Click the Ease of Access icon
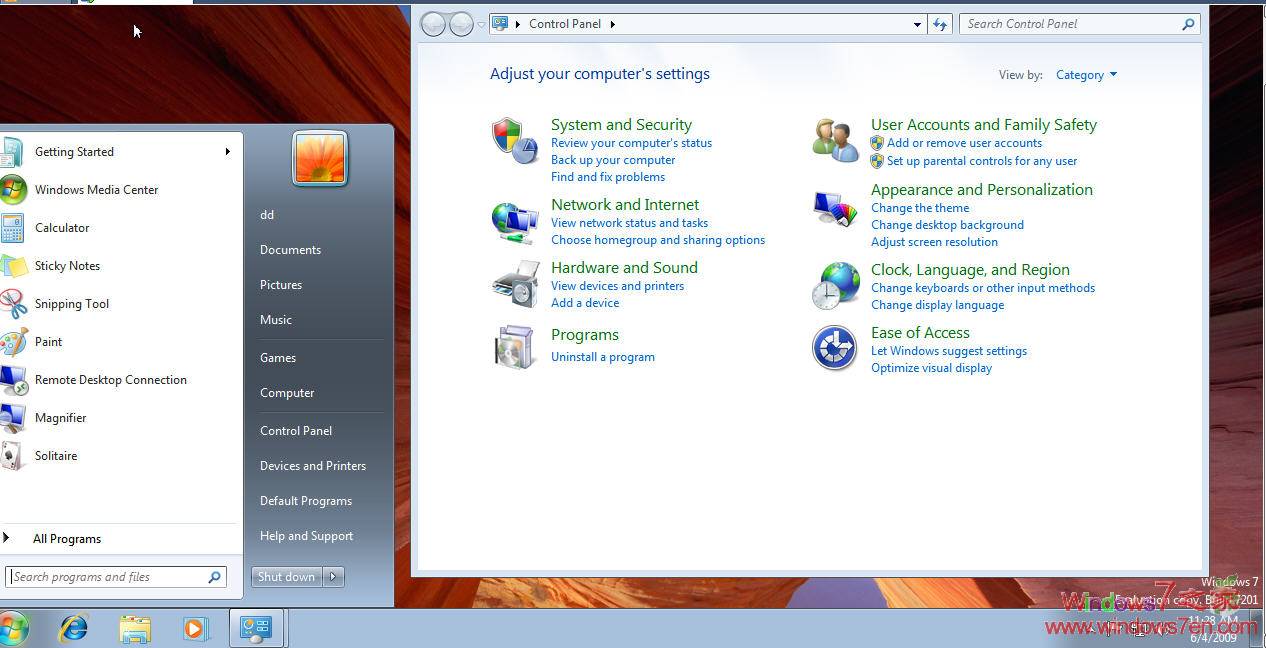Screen dimensions: 1266x648 click(x=835, y=348)
